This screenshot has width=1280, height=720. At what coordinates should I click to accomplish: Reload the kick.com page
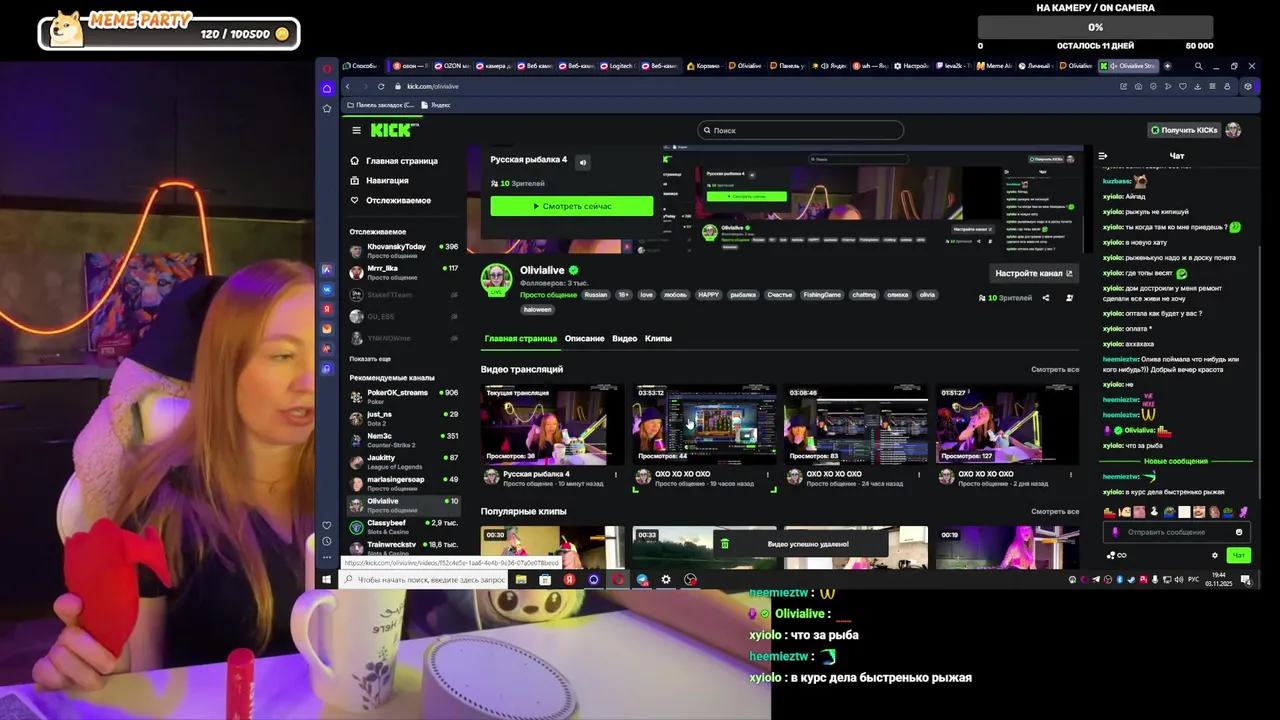pos(381,86)
